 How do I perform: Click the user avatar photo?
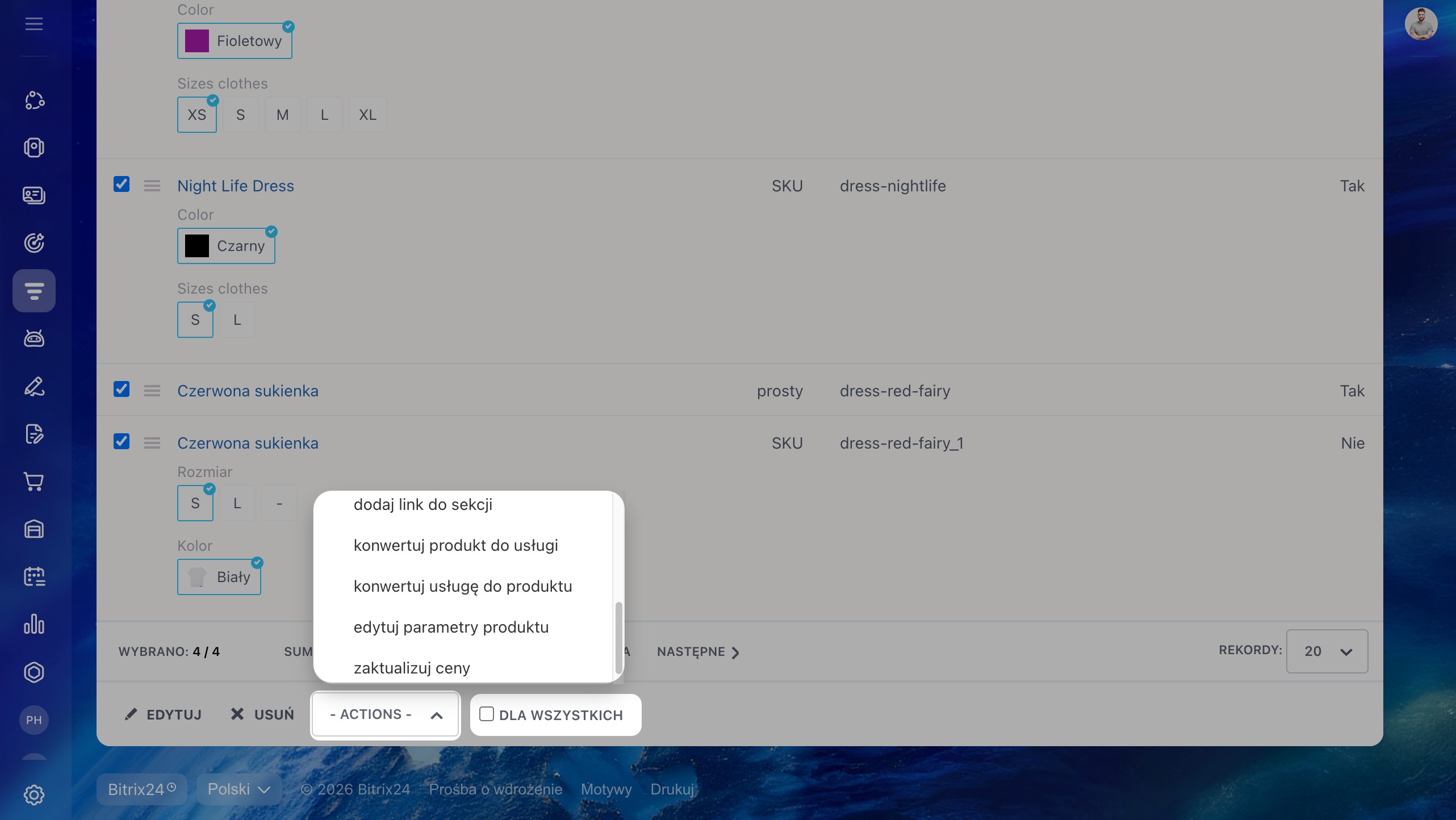tap(1420, 24)
